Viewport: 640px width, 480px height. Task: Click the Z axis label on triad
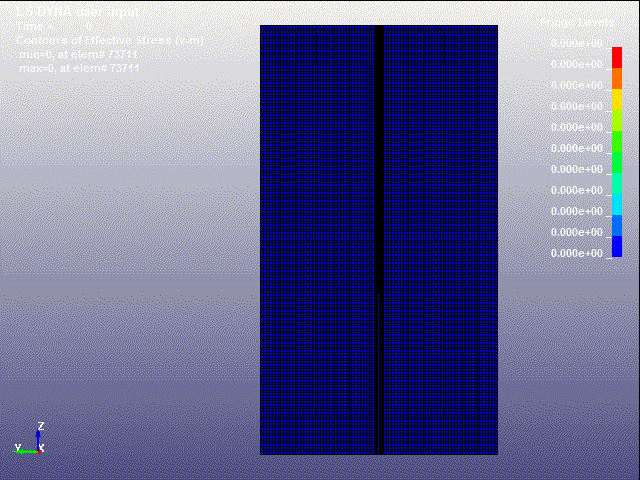(40, 426)
